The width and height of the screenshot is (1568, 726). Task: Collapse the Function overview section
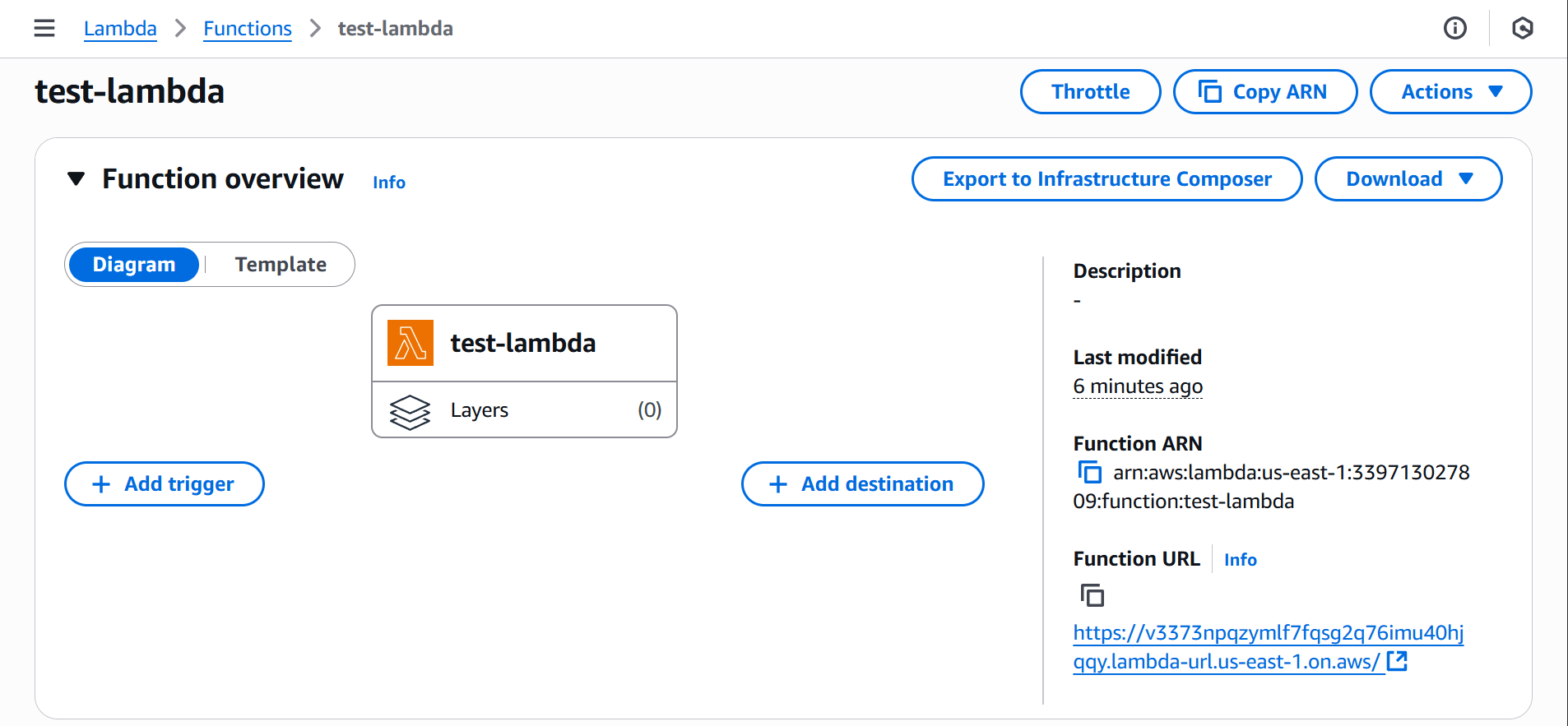(x=77, y=179)
